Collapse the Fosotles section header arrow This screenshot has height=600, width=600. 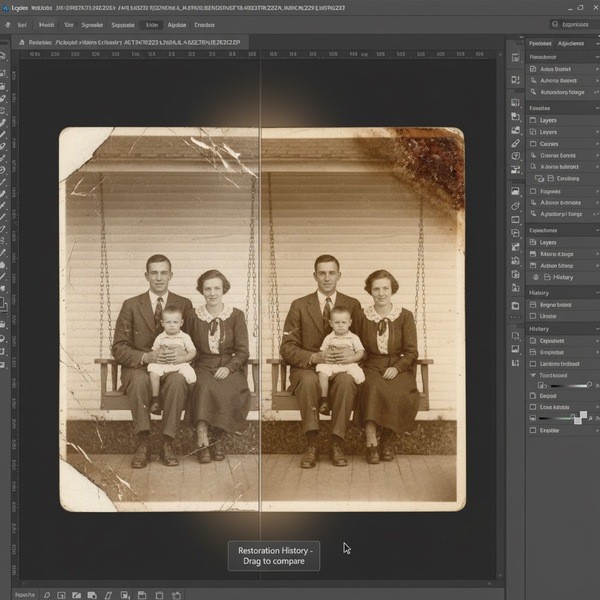coord(597,108)
